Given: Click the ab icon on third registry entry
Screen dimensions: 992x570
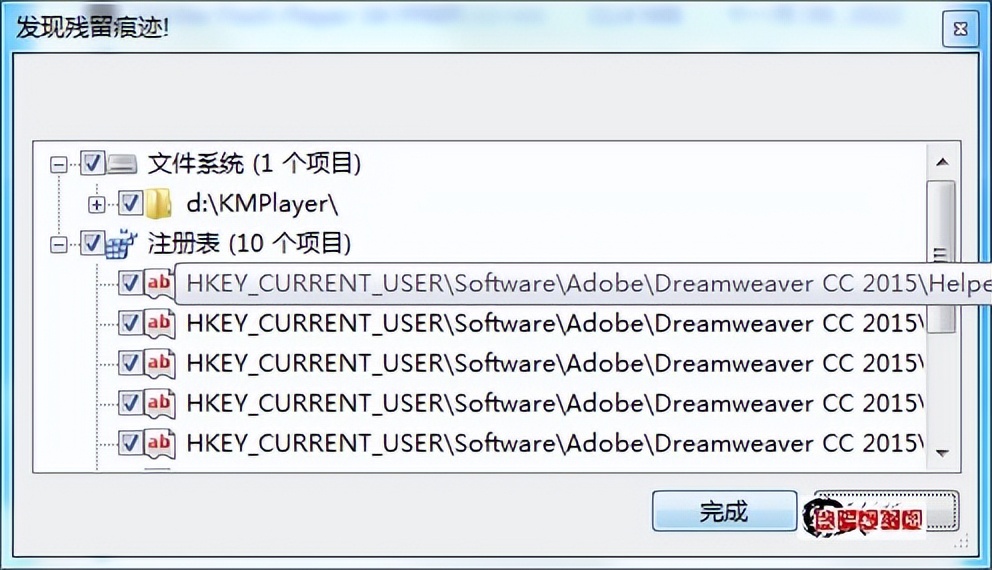Looking at the screenshot, I should pos(158,363).
